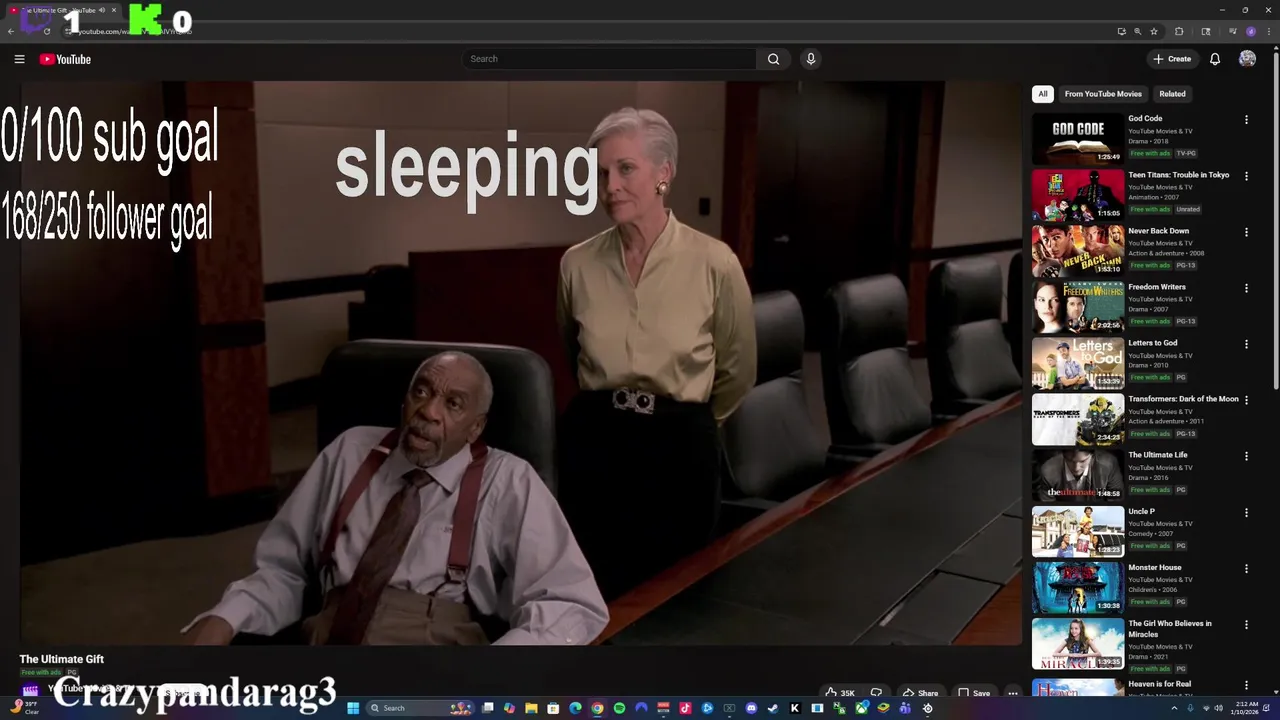Click the Share button below video
The height and width of the screenshot is (720, 1280).
(x=920, y=693)
